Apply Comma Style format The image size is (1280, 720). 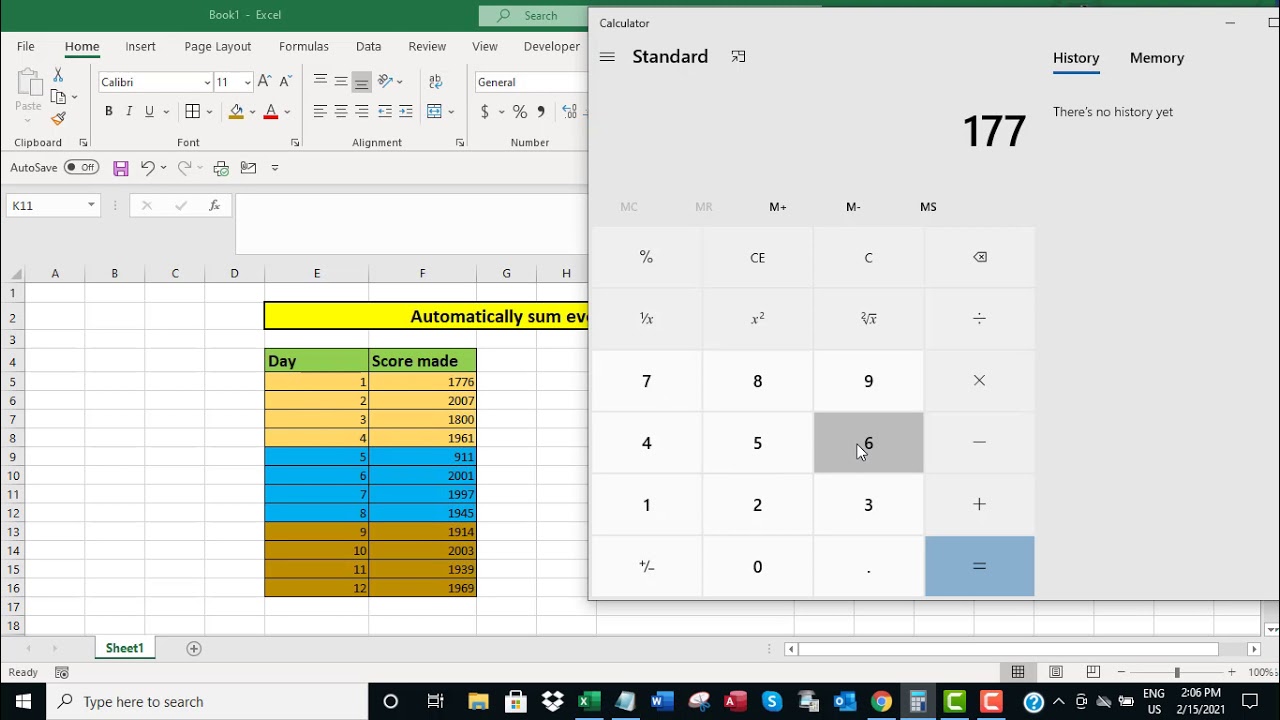click(541, 111)
